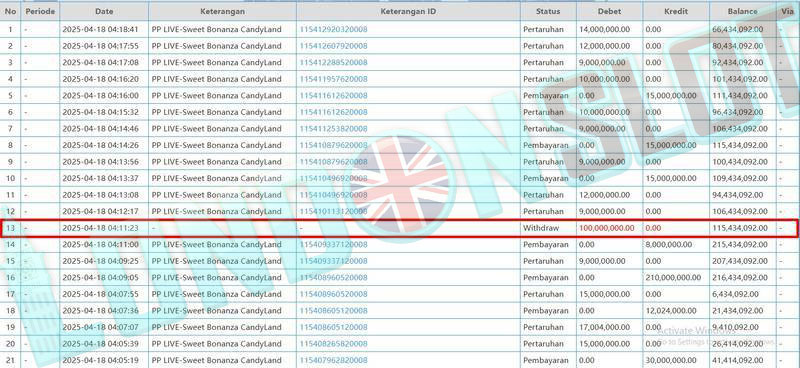This screenshot has height=368, width=800.
Task: Open transaction ID 115411957620008
Action: [x=333, y=79]
